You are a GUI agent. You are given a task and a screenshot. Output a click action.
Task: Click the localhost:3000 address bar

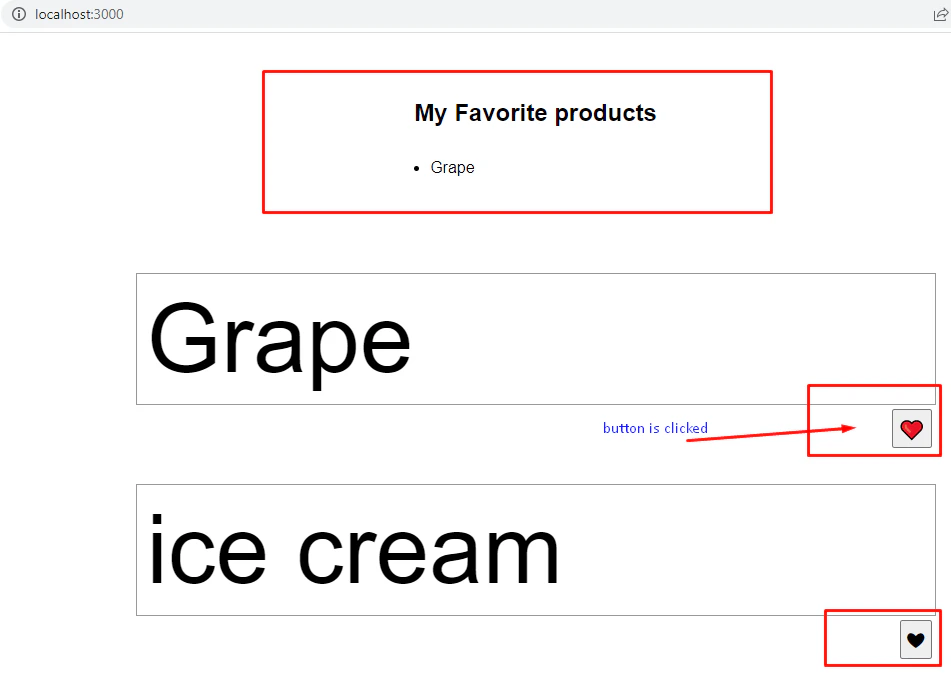pyautogui.click(x=79, y=14)
